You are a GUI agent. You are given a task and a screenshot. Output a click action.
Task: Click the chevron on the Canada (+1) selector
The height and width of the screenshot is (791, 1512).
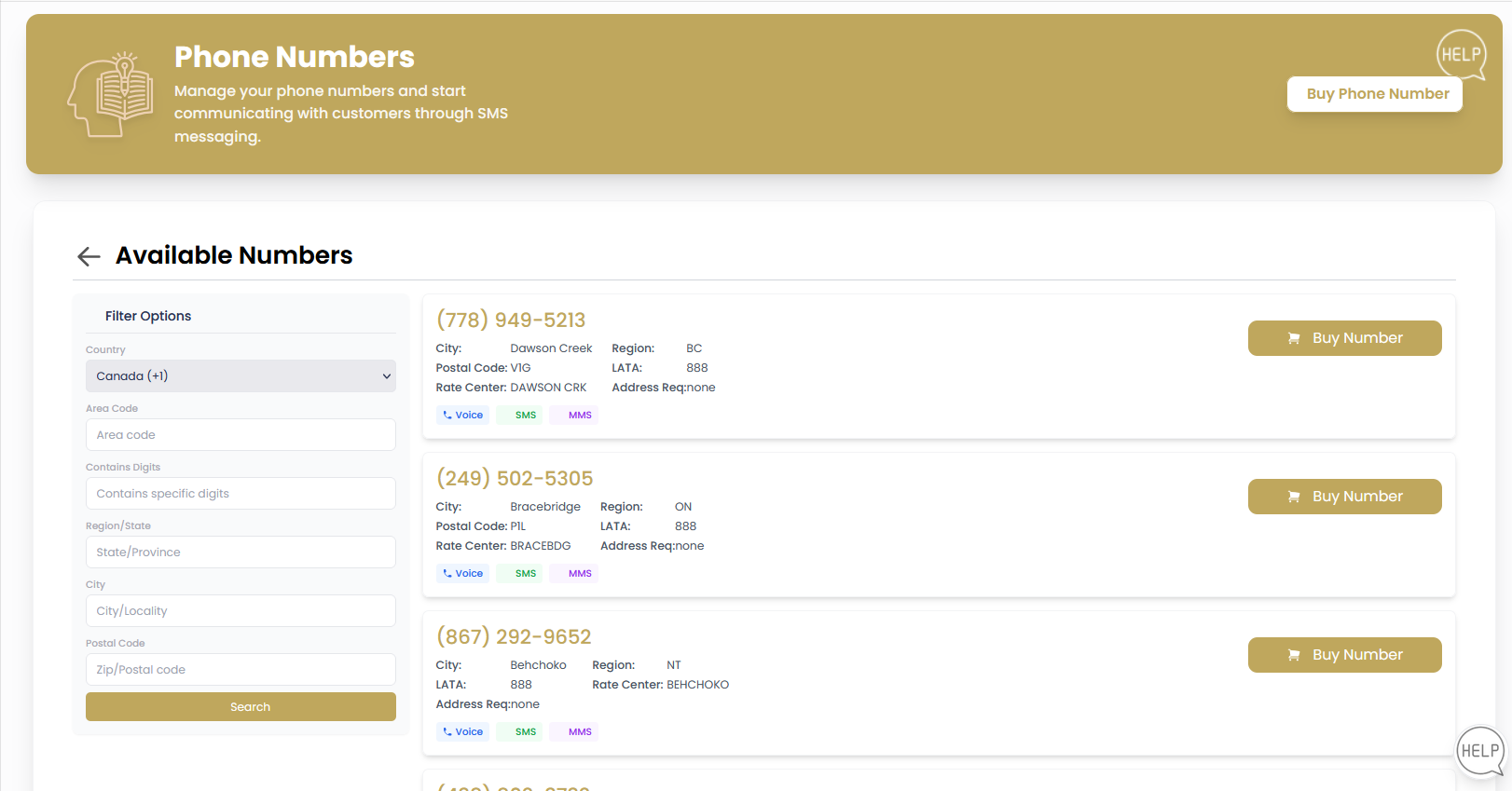point(386,375)
